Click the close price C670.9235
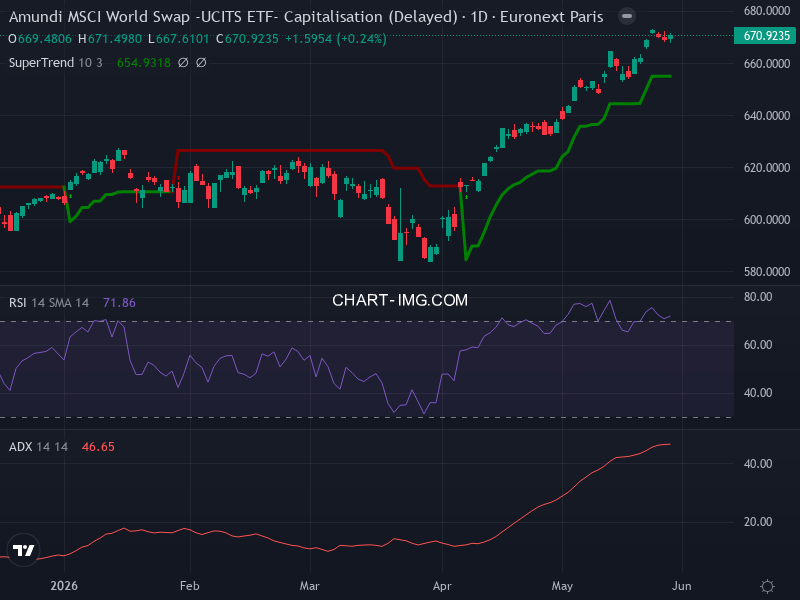 [247, 39]
